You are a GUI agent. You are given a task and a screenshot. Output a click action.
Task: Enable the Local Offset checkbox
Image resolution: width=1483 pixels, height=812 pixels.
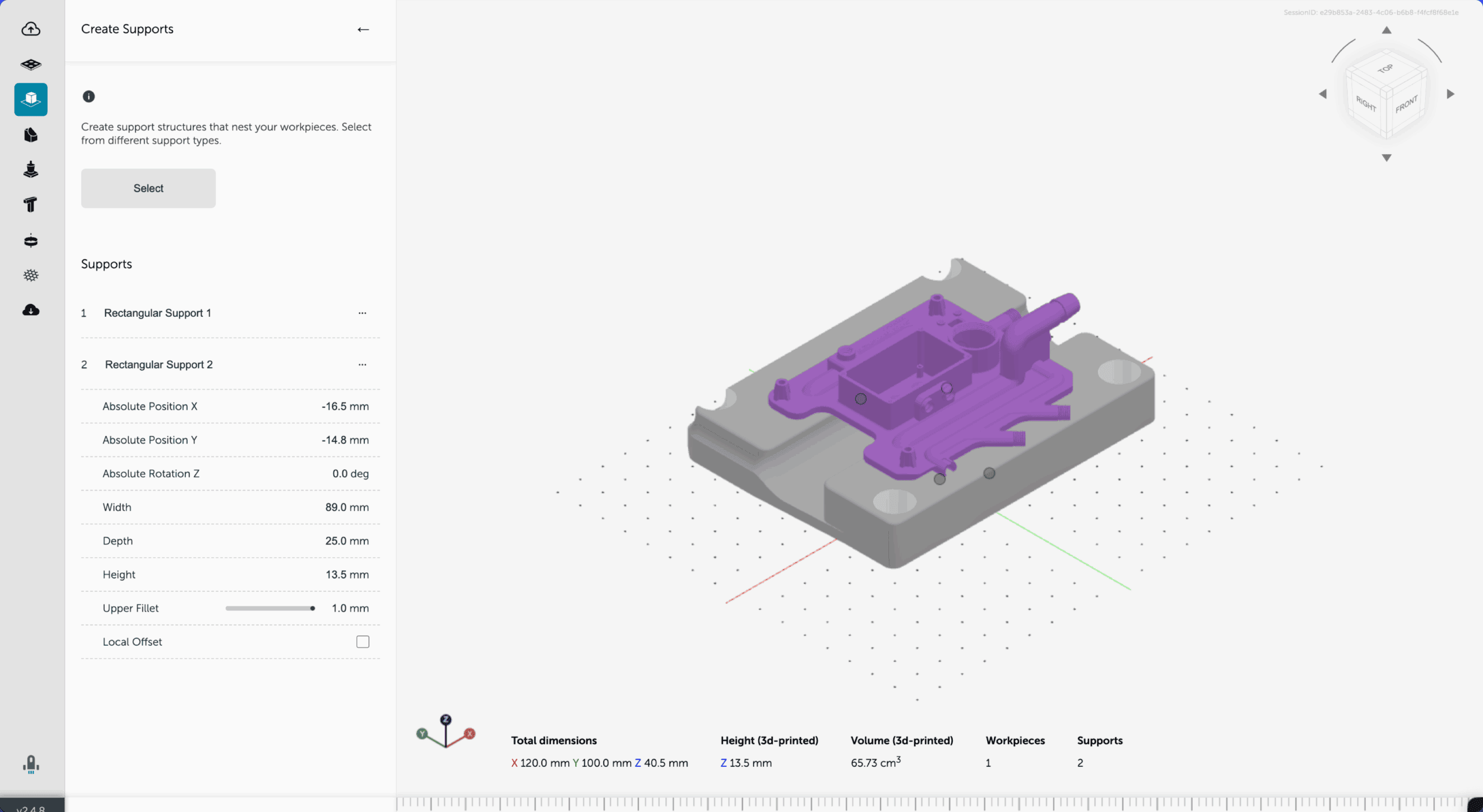pyautogui.click(x=363, y=642)
